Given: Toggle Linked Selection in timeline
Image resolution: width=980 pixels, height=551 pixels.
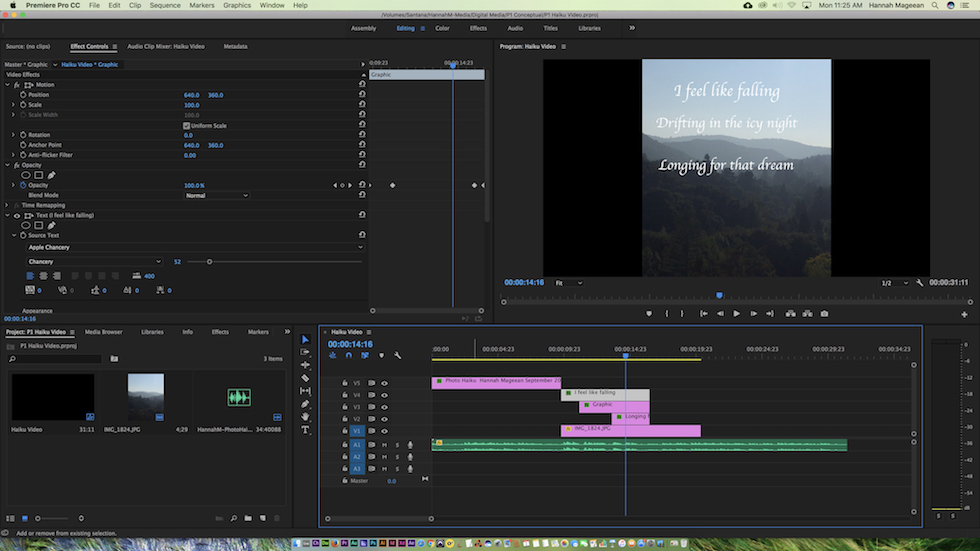Looking at the screenshot, I should (365, 355).
